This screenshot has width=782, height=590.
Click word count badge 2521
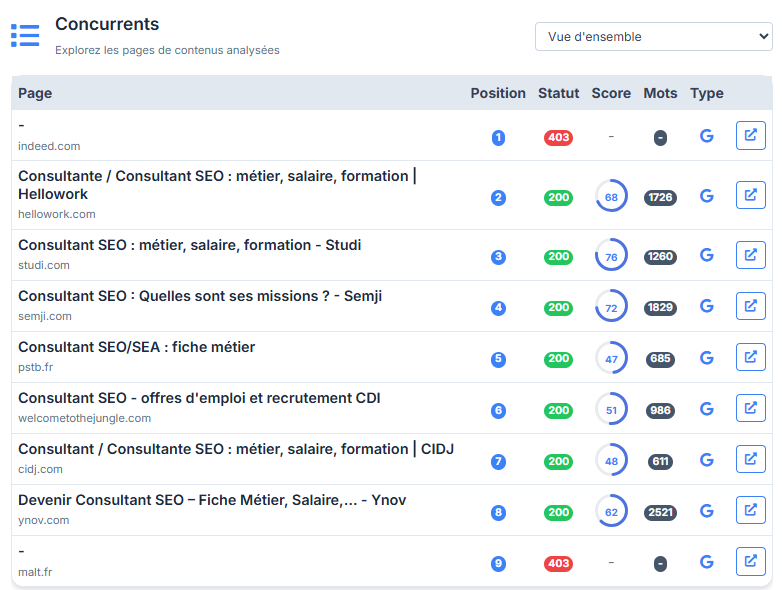(660, 513)
